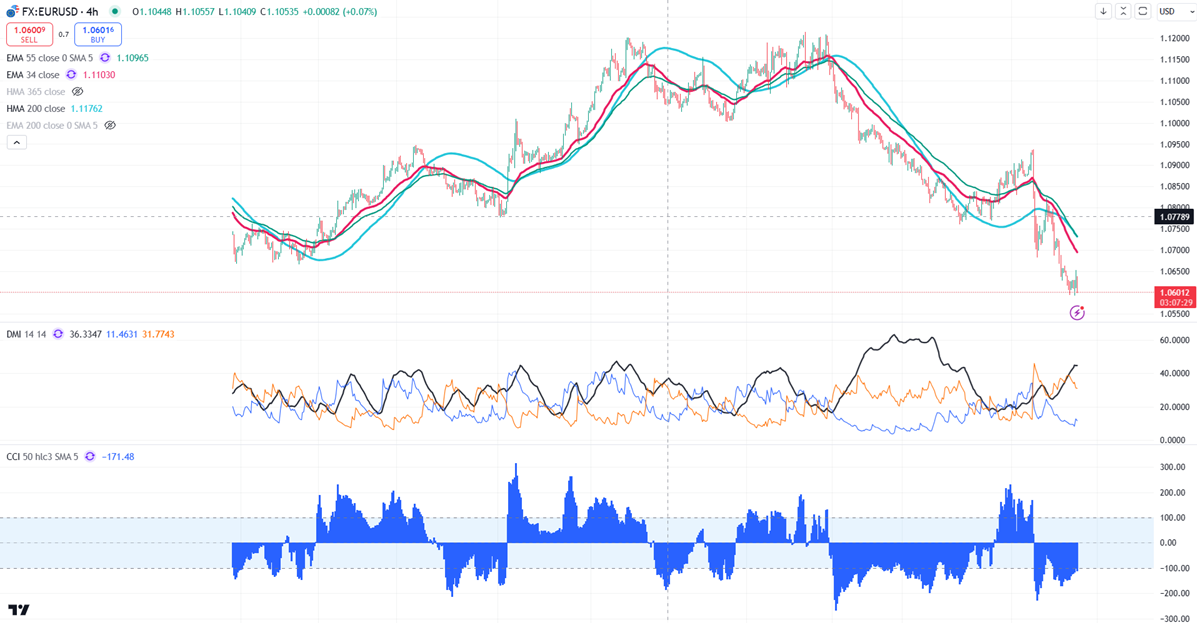Click the blue DMI value 11.4631

121,334
